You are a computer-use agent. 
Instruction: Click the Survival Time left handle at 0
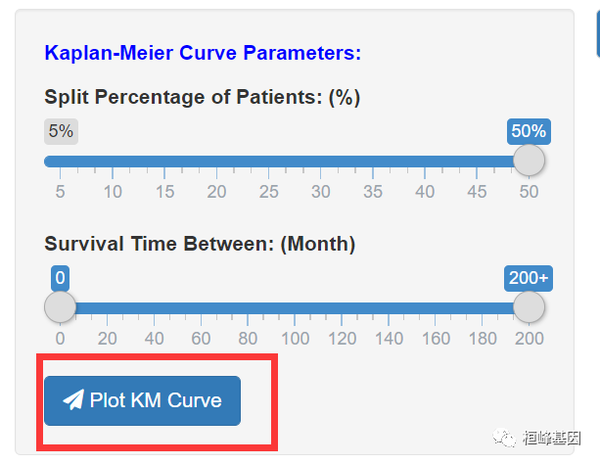(x=60, y=307)
